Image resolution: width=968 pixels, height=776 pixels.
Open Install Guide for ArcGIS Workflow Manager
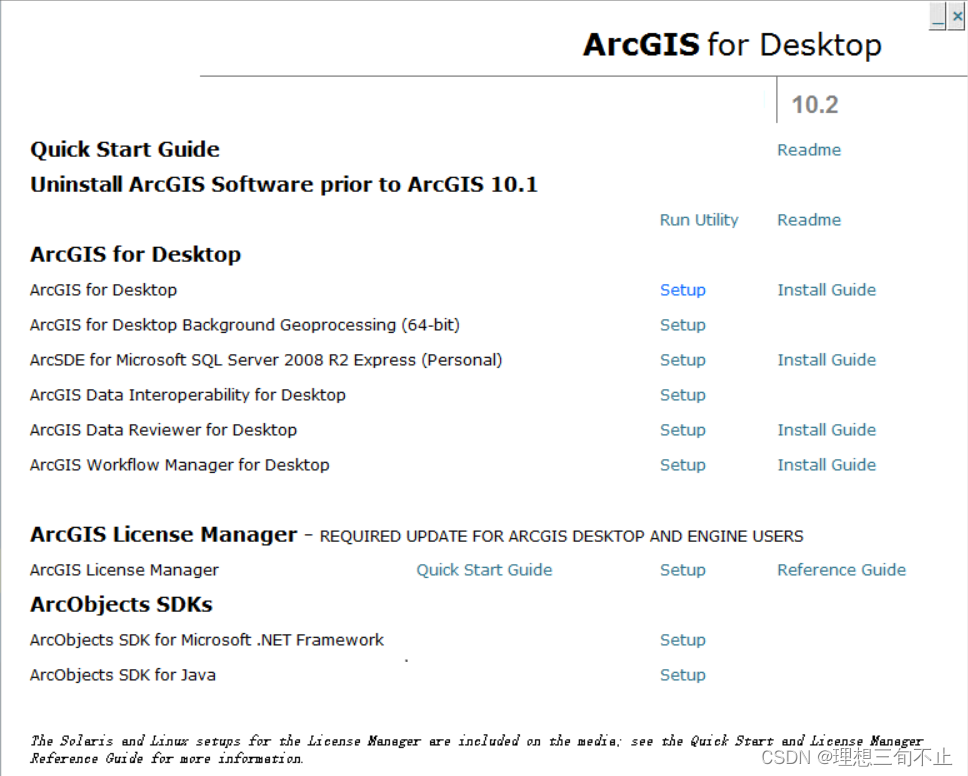pyautogui.click(x=827, y=465)
